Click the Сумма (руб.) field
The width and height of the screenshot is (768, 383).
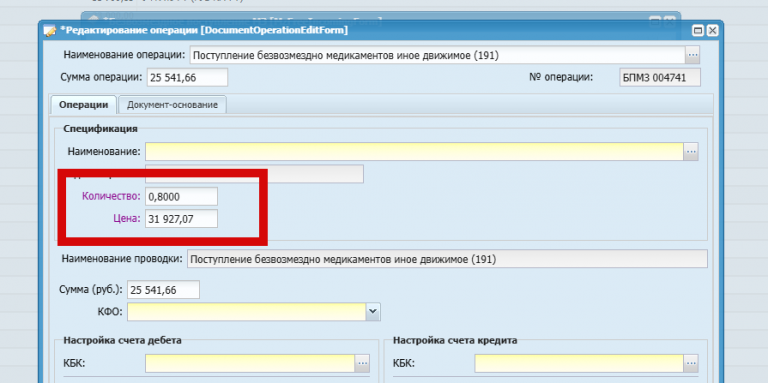(x=163, y=289)
